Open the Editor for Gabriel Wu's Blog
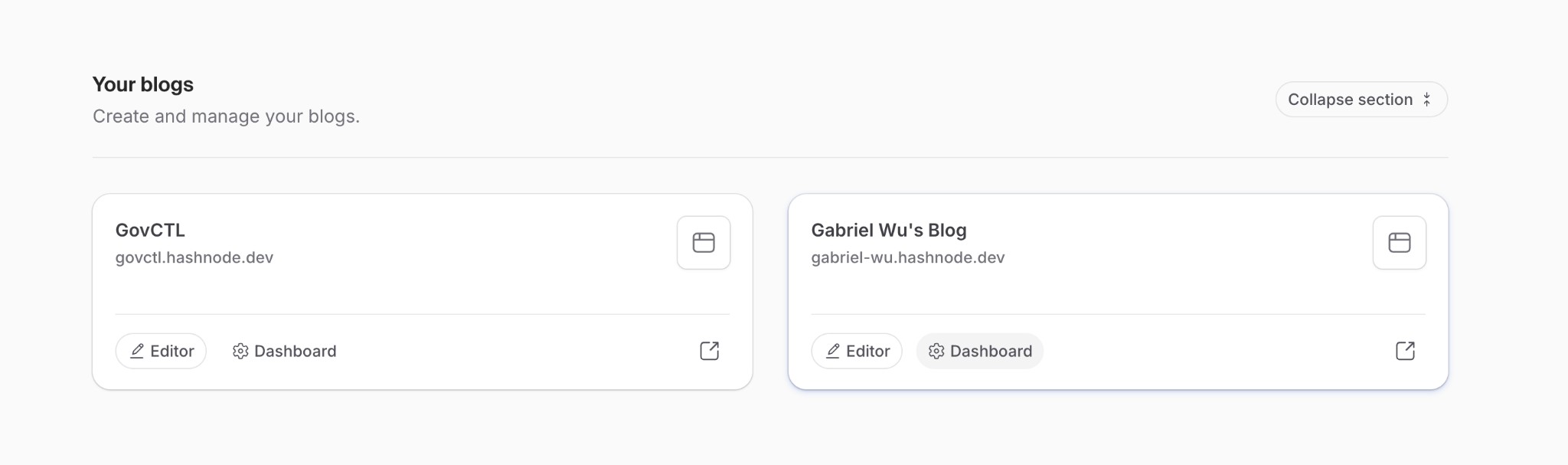This screenshot has width=1568, height=465. (857, 351)
